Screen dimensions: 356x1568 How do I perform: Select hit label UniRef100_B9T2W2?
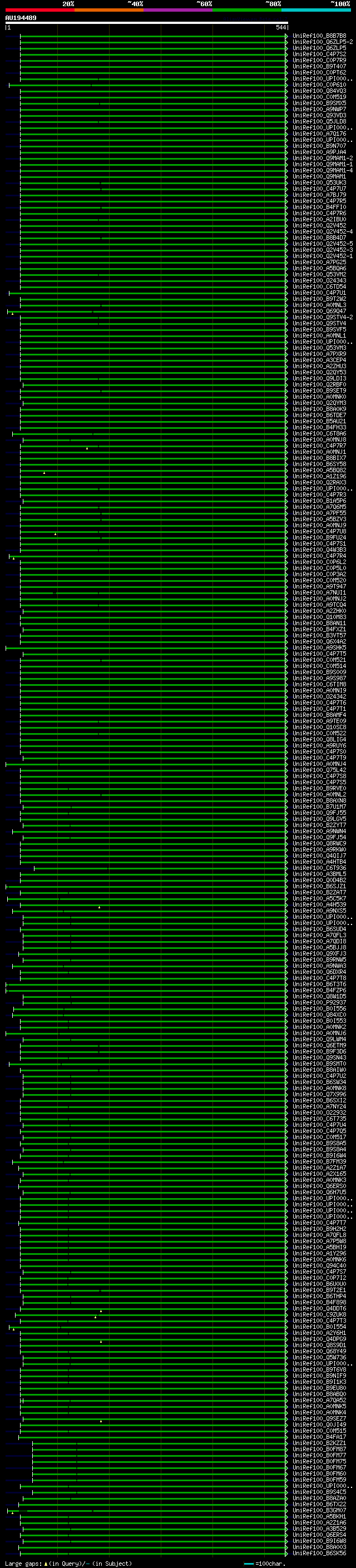click(319, 299)
